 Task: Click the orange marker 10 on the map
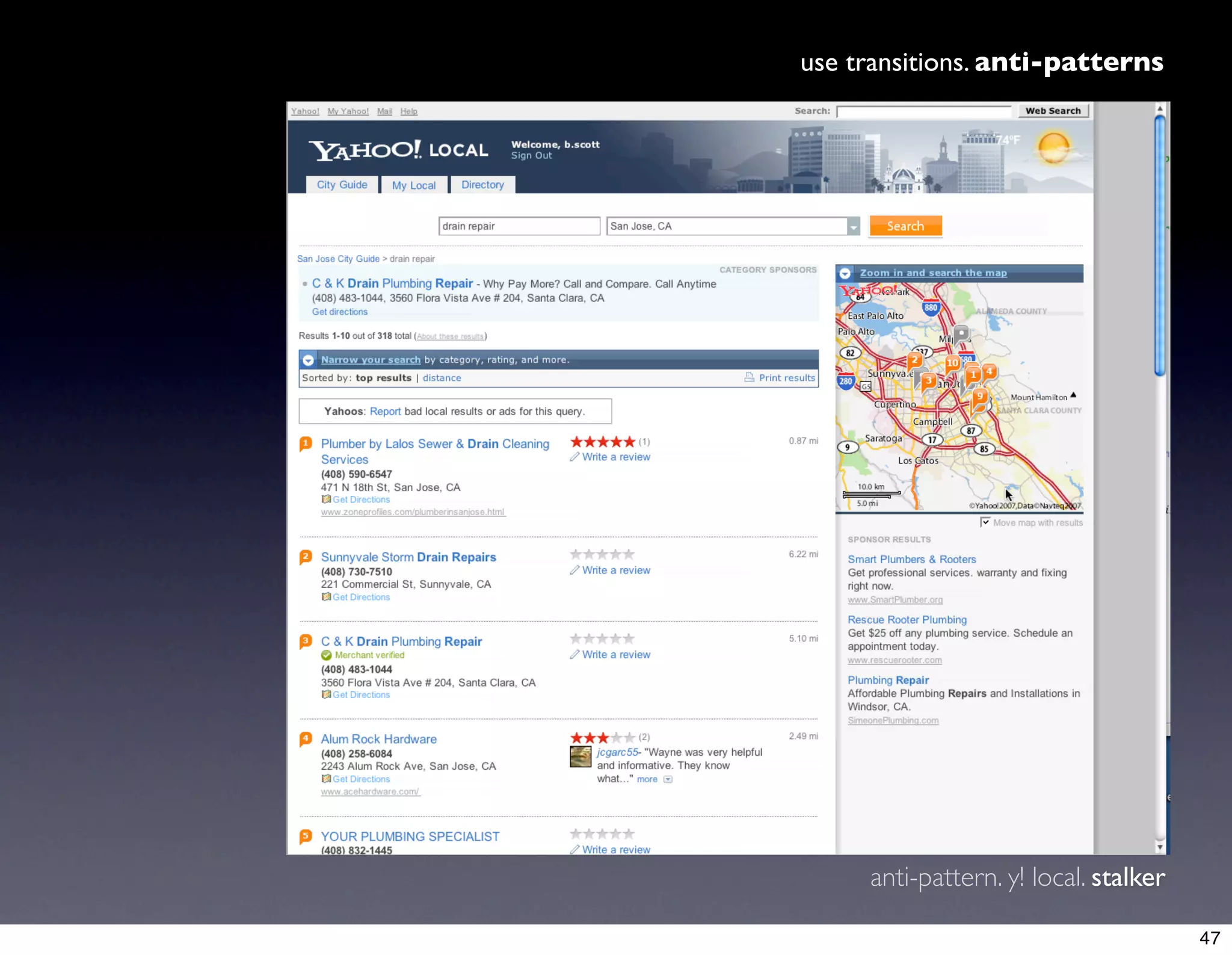coord(952,363)
